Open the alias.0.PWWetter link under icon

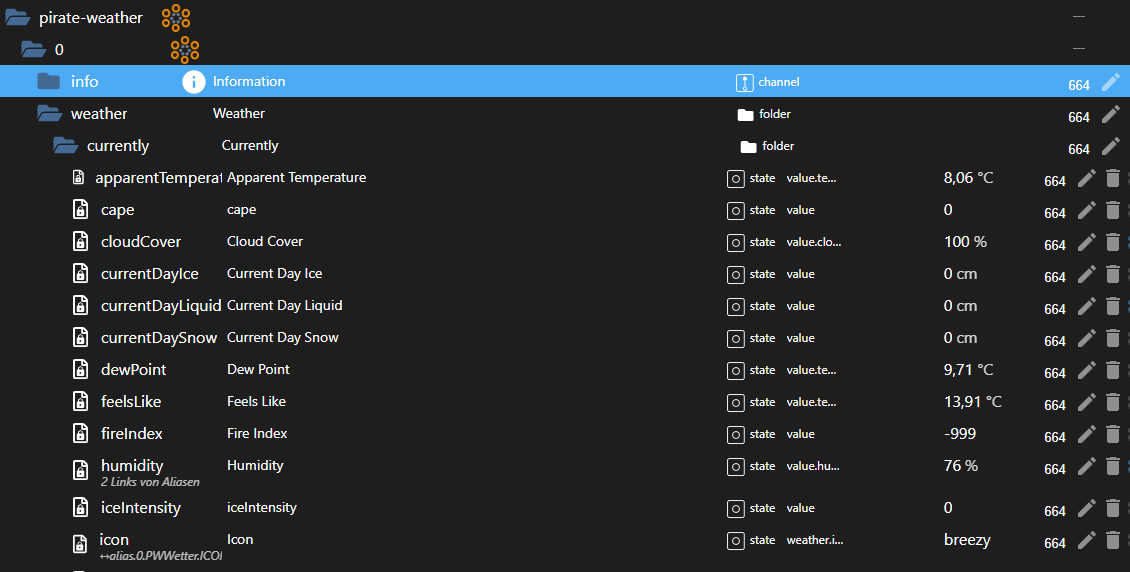pyautogui.click(x=160, y=555)
